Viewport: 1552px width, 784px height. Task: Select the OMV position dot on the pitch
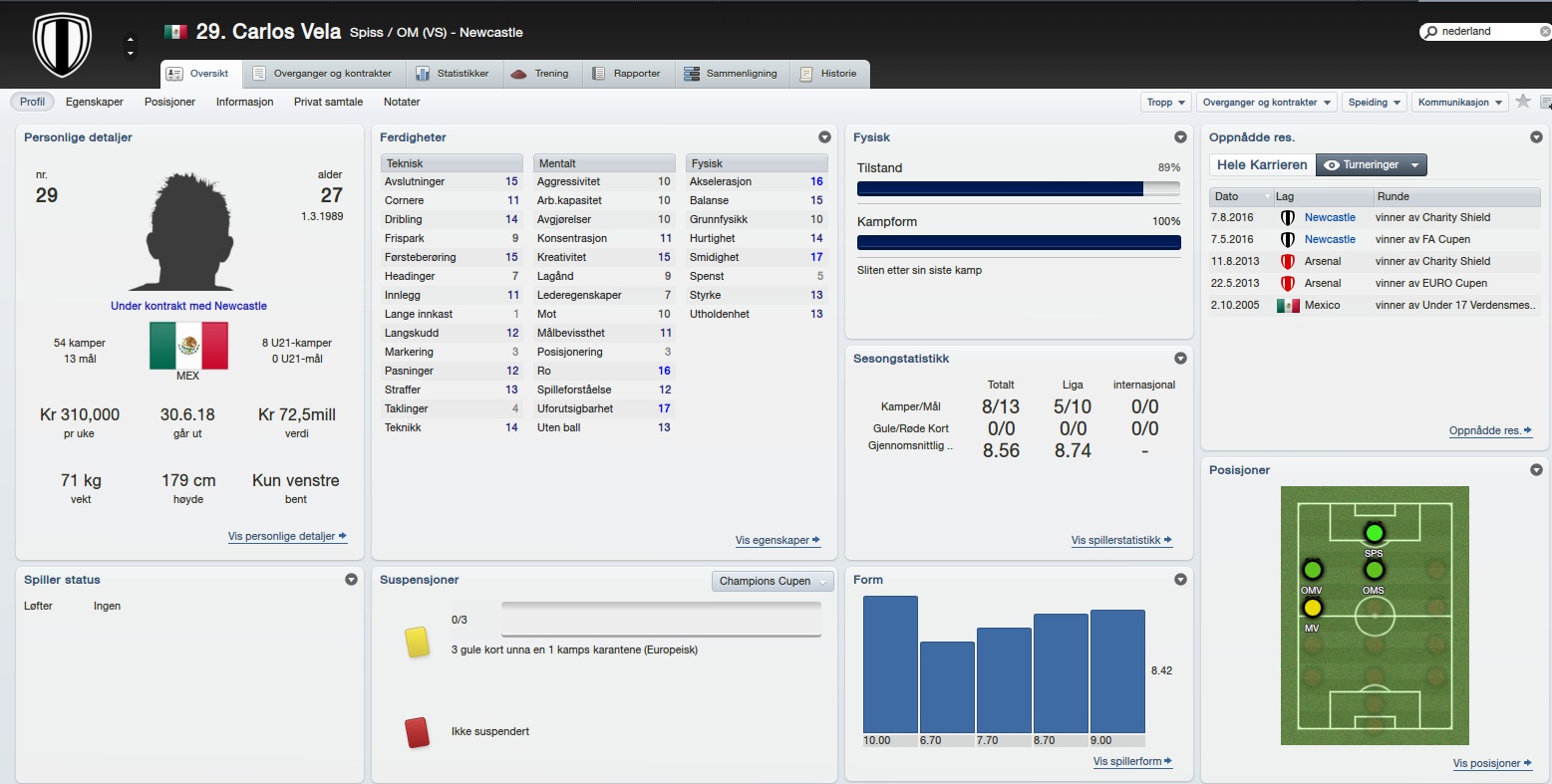[1312, 570]
